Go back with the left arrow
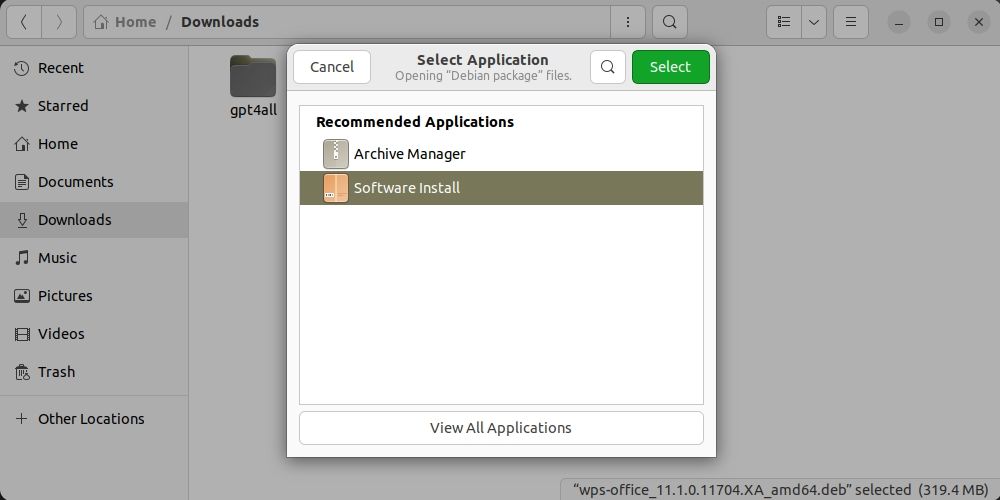The height and width of the screenshot is (500, 1000). coord(24,21)
